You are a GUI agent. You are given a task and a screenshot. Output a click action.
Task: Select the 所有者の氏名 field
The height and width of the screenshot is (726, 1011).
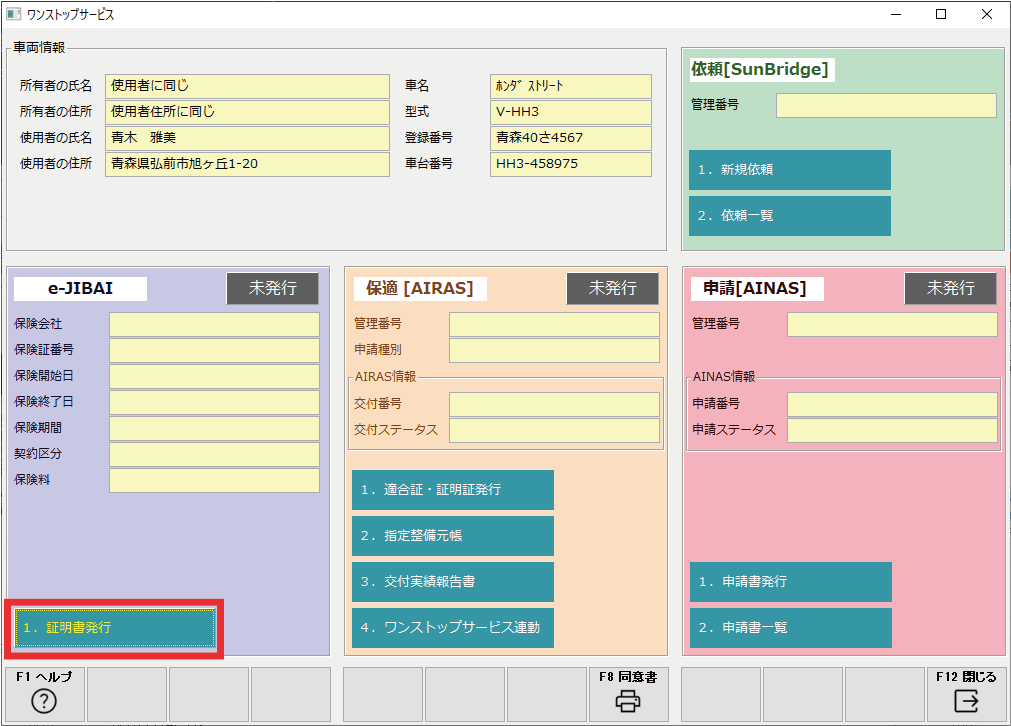[248, 86]
